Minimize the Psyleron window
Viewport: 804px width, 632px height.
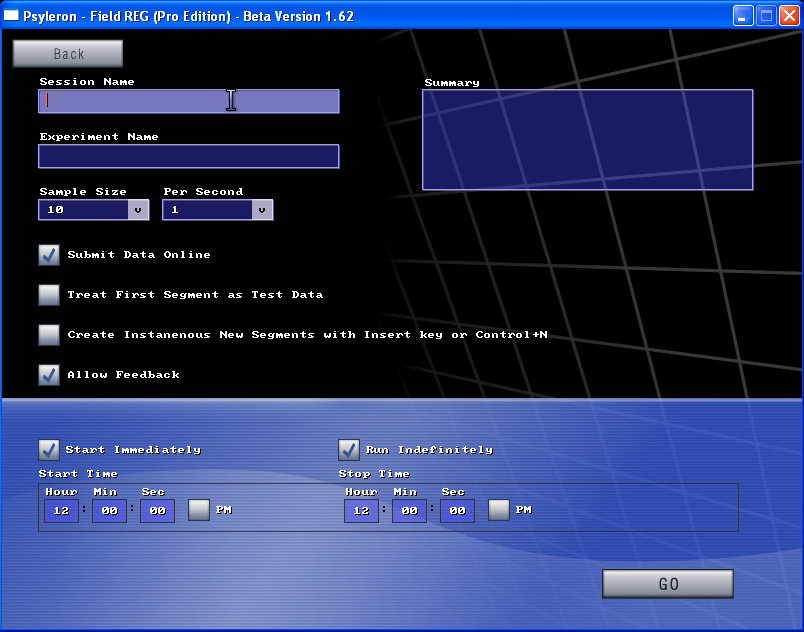click(743, 15)
